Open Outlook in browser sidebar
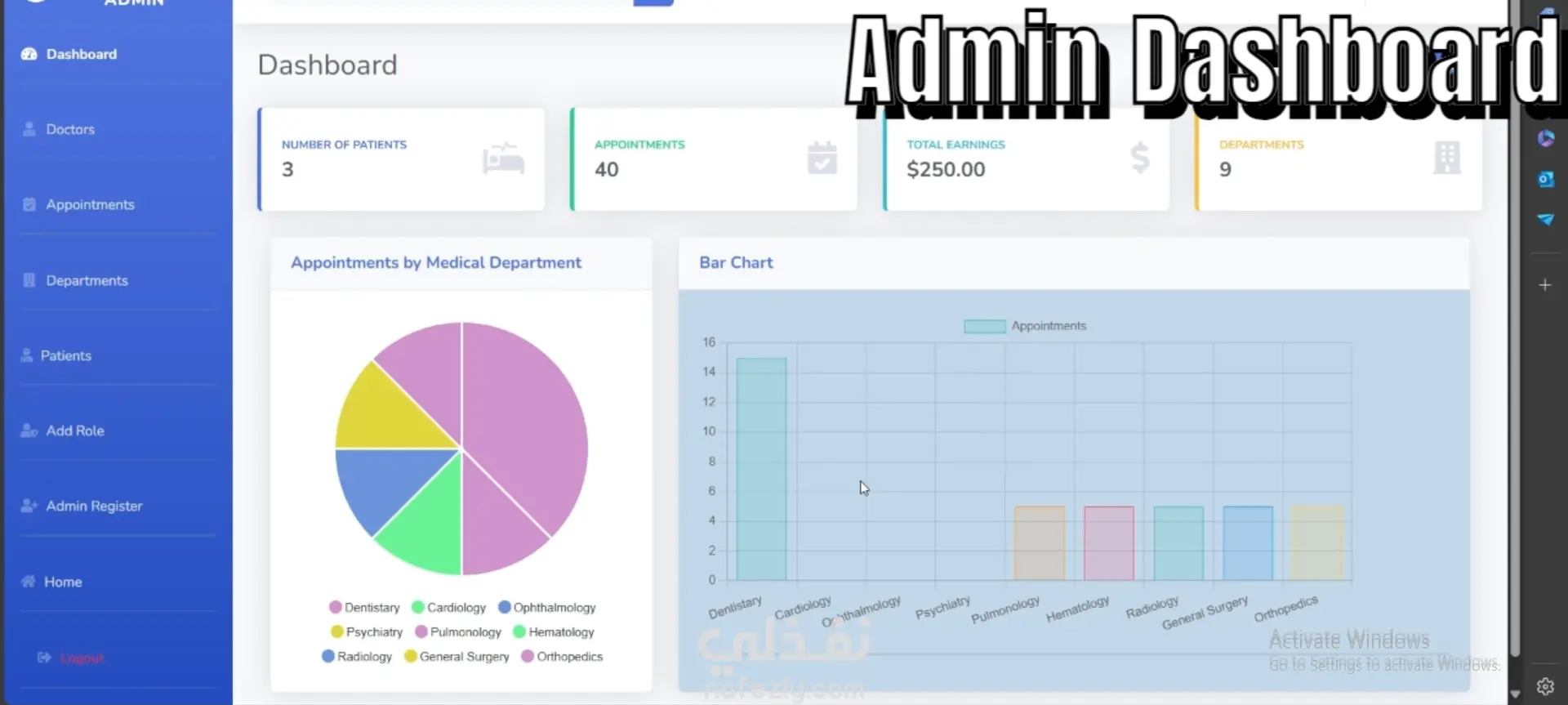Viewport: 1568px width, 705px height. click(1545, 179)
